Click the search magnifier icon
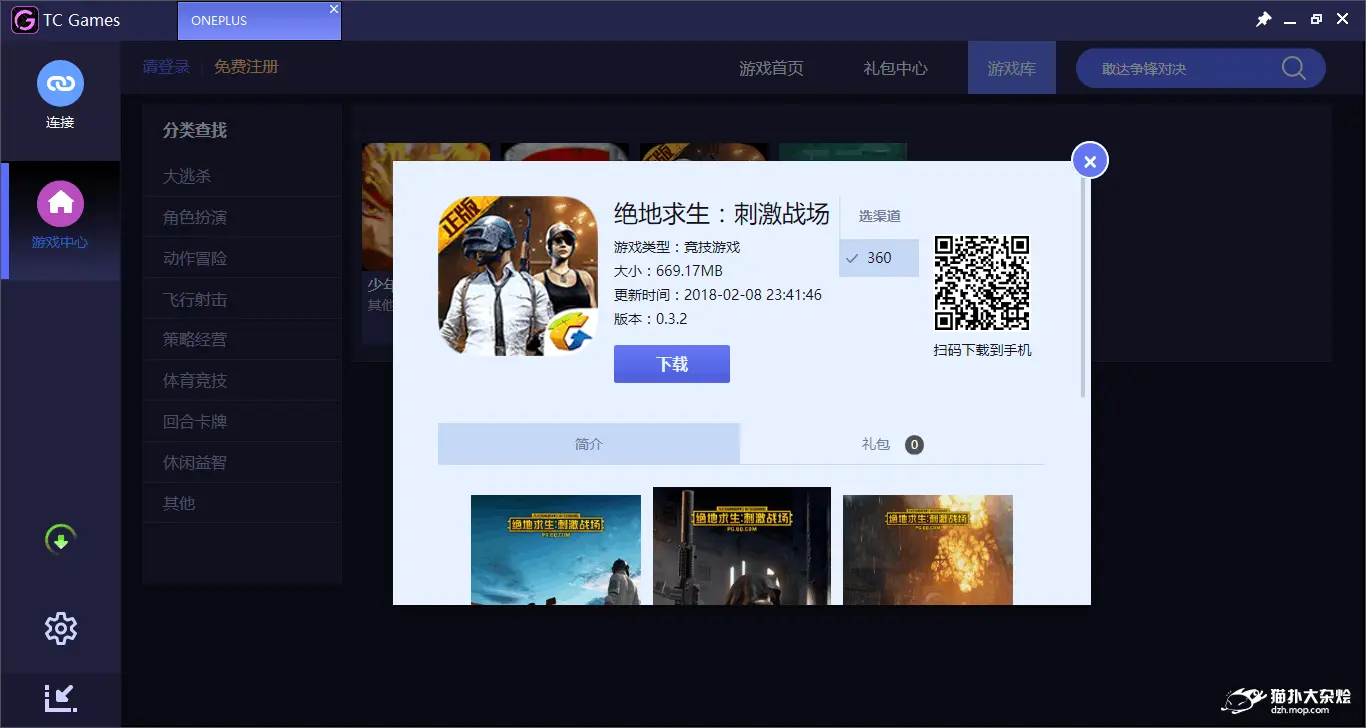1366x728 pixels. point(1294,68)
